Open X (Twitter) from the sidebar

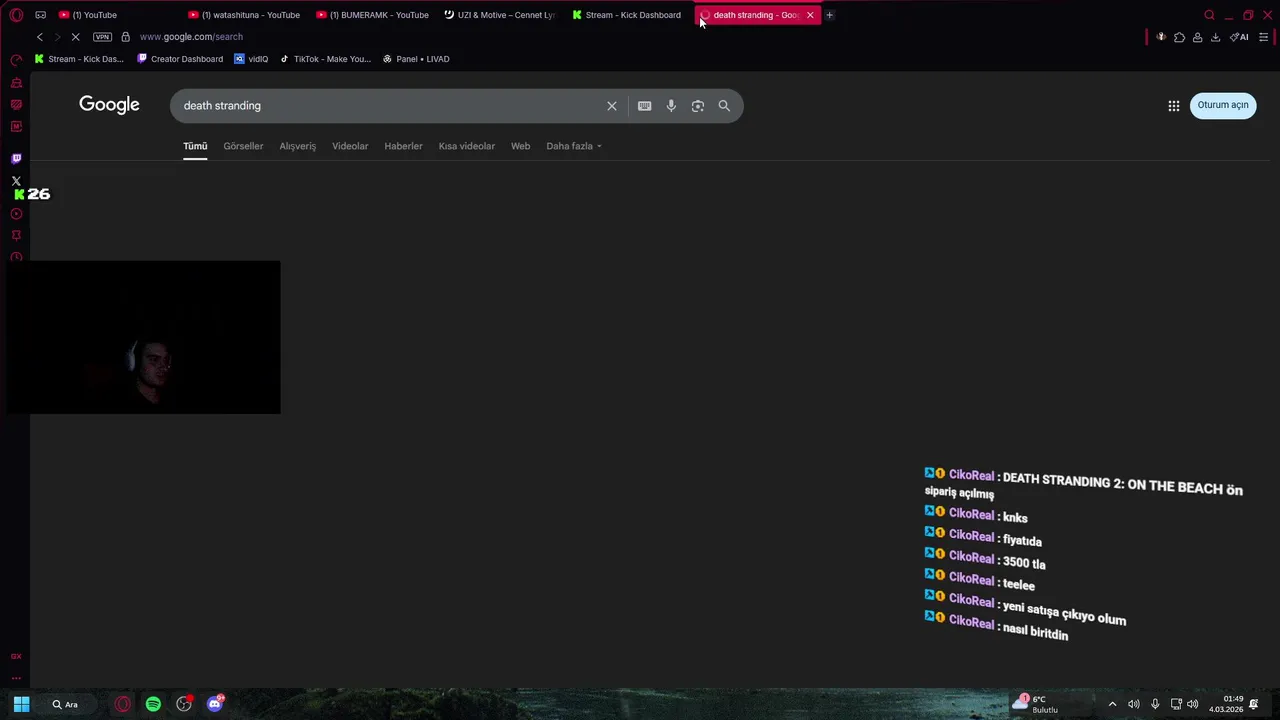(x=16, y=181)
